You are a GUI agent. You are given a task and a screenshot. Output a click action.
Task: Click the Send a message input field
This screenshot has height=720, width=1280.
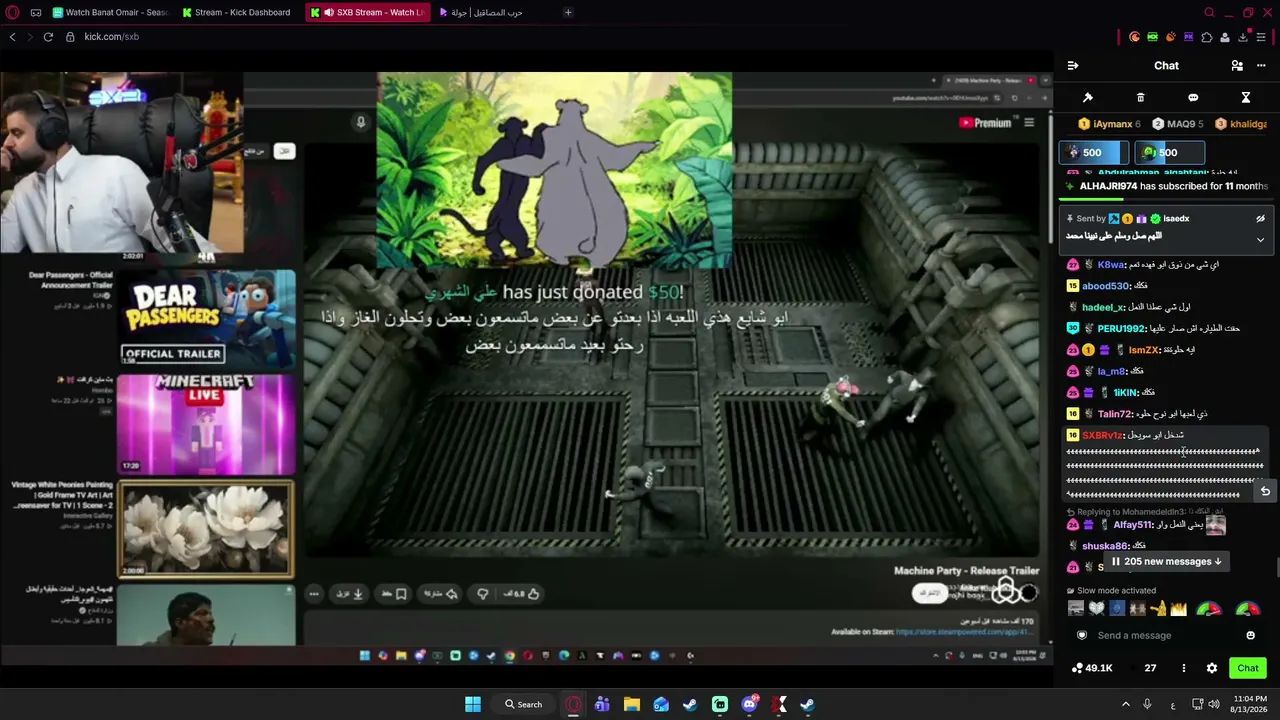(x=1165, y=636)
